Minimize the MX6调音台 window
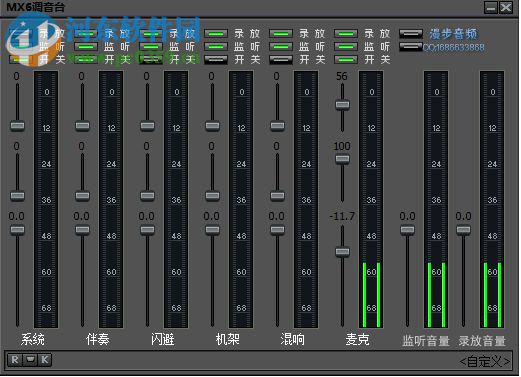 [x=491, y=7]
